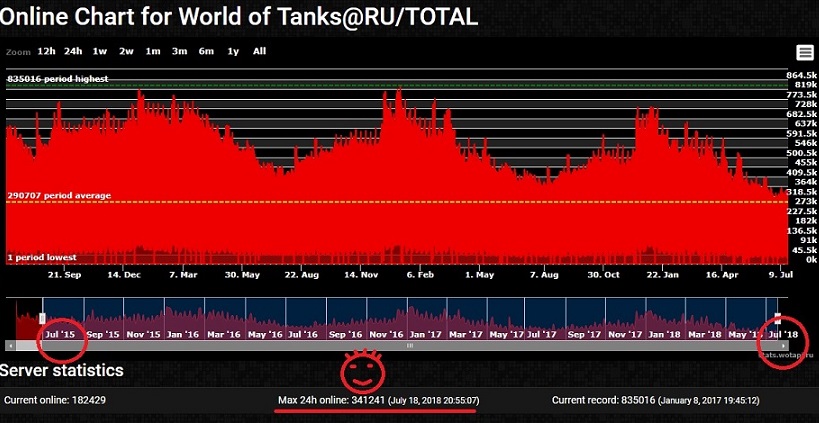Click the Current record: 835016 statistic
Screen dimensions: 819x423
click(x=656, y=401)
